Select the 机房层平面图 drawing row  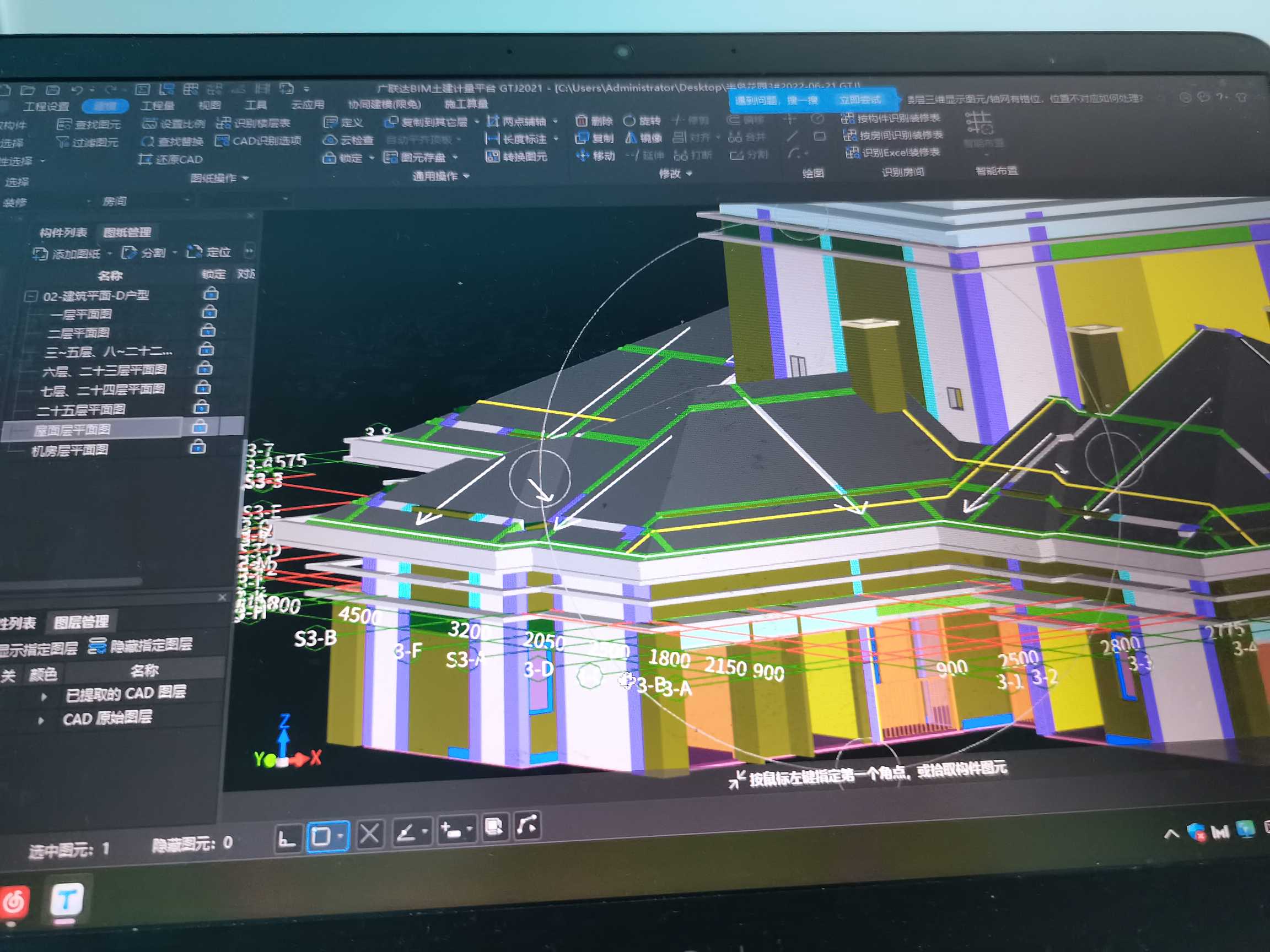pos(70,451)
